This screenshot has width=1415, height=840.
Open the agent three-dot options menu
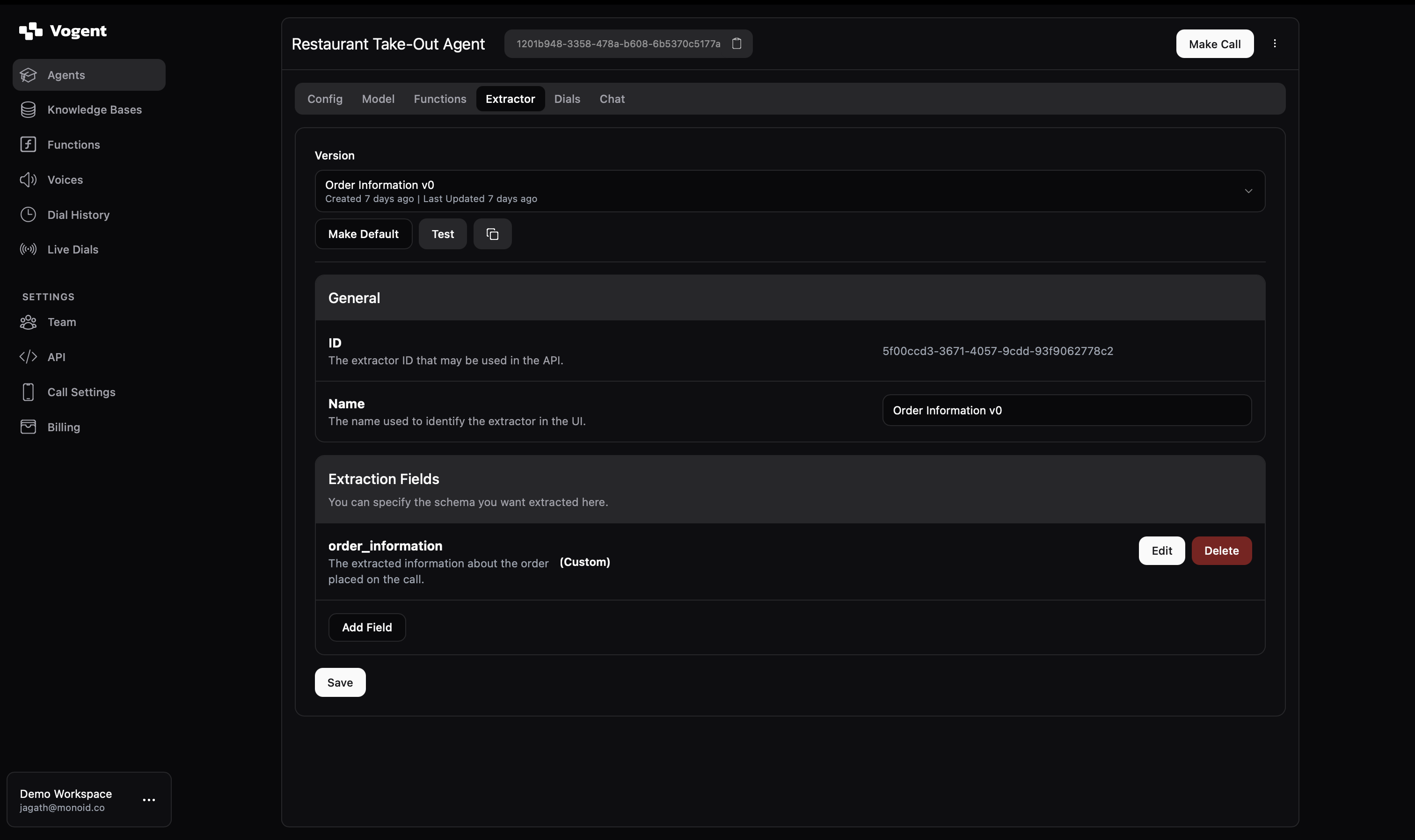coord(1275,43)
